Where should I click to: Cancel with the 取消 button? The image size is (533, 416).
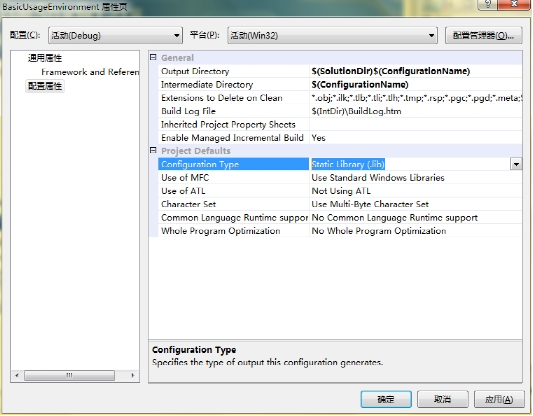point(443,399)
